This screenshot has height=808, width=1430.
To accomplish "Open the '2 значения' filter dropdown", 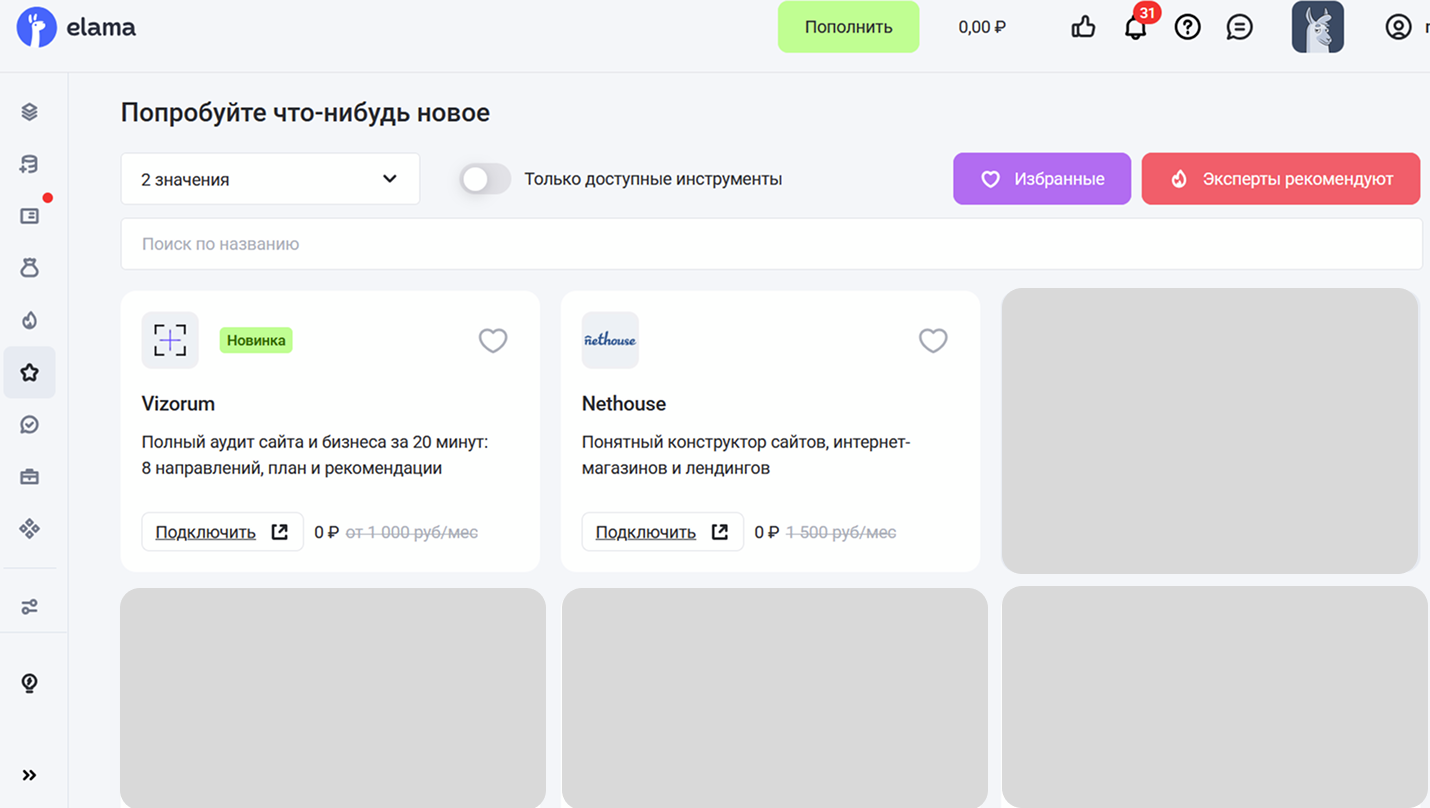I will 270,179.
